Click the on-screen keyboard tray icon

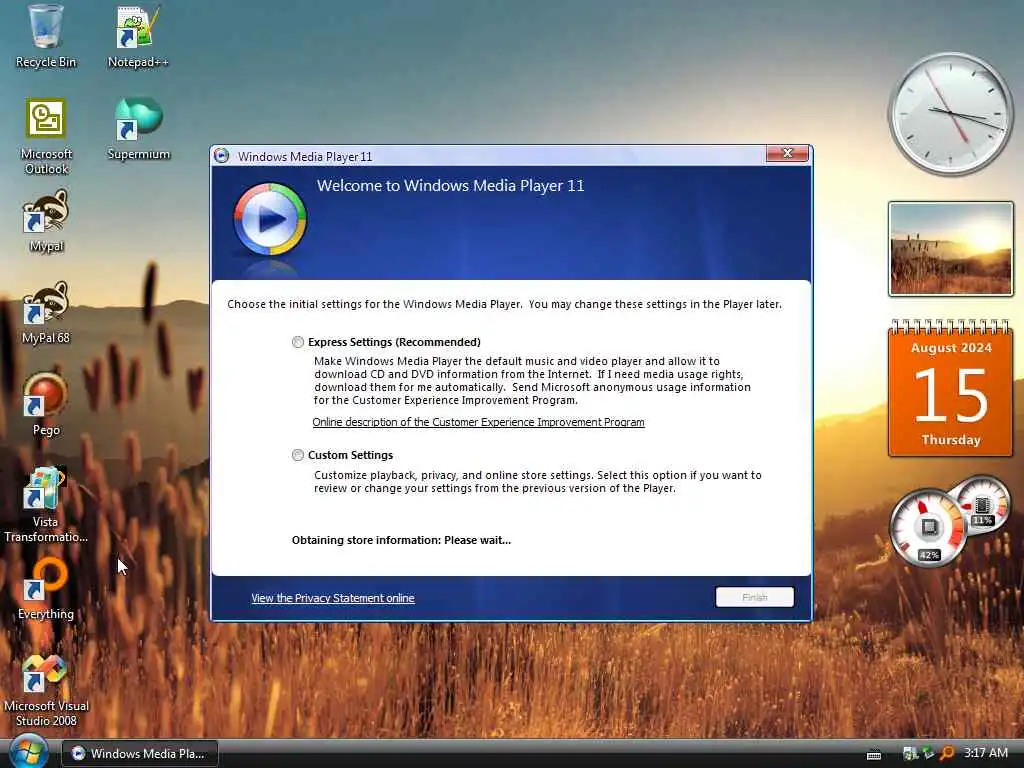874,754
